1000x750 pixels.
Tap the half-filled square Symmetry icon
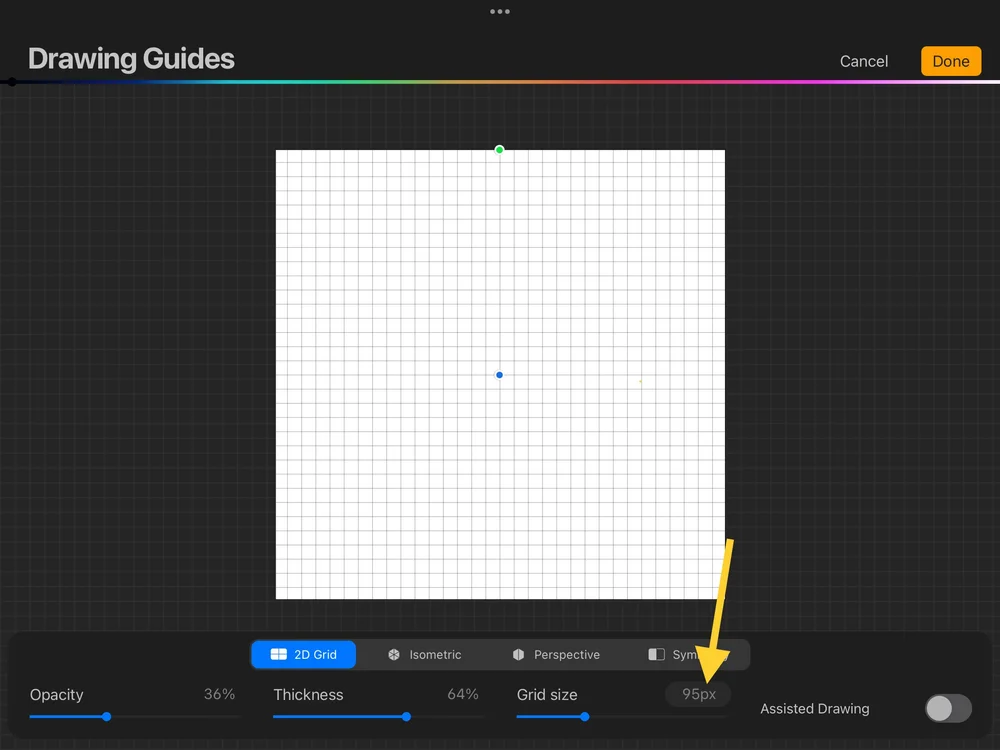[656, 654]
